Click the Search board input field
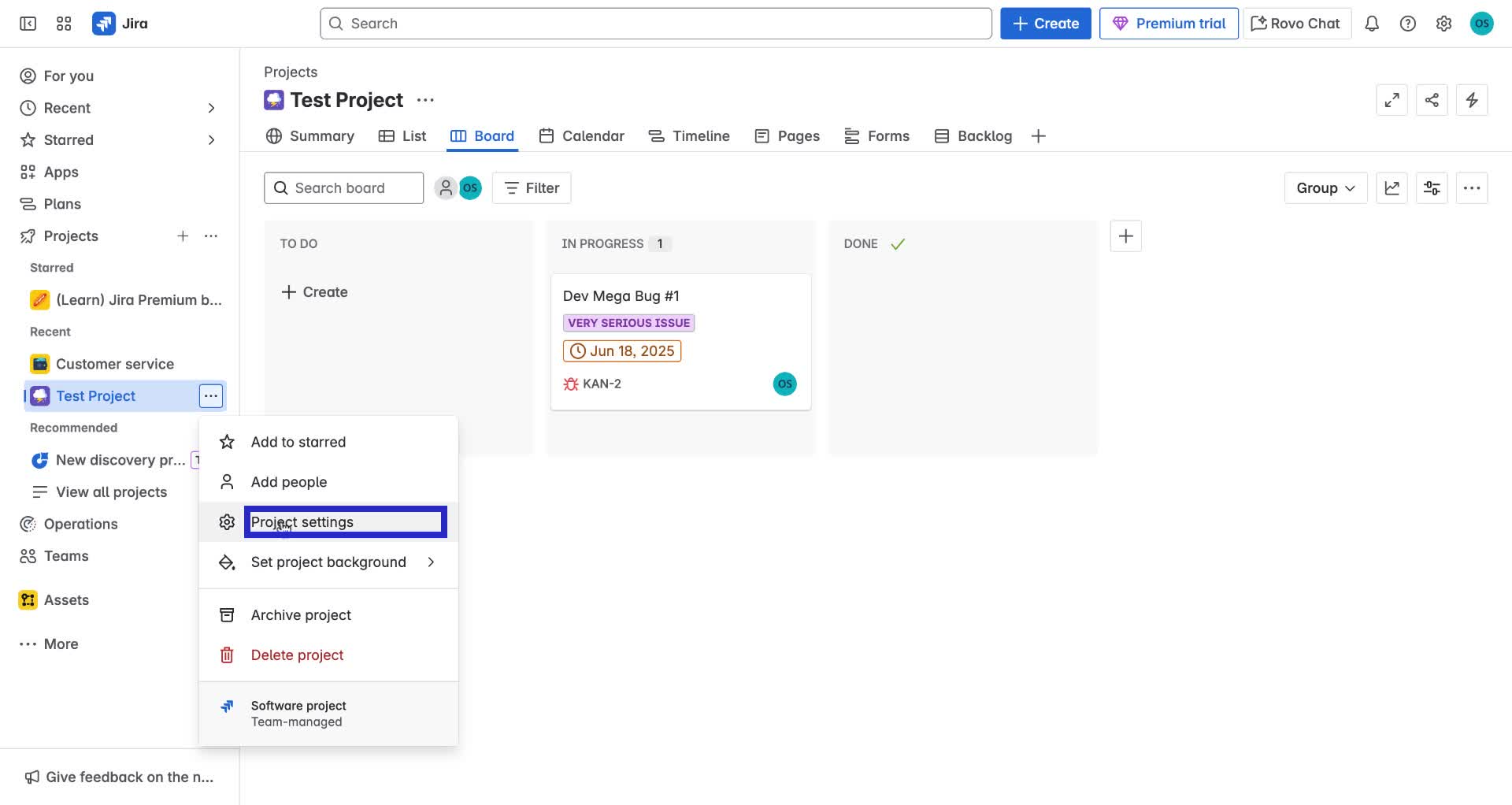1512x805 pixels. 343,187
